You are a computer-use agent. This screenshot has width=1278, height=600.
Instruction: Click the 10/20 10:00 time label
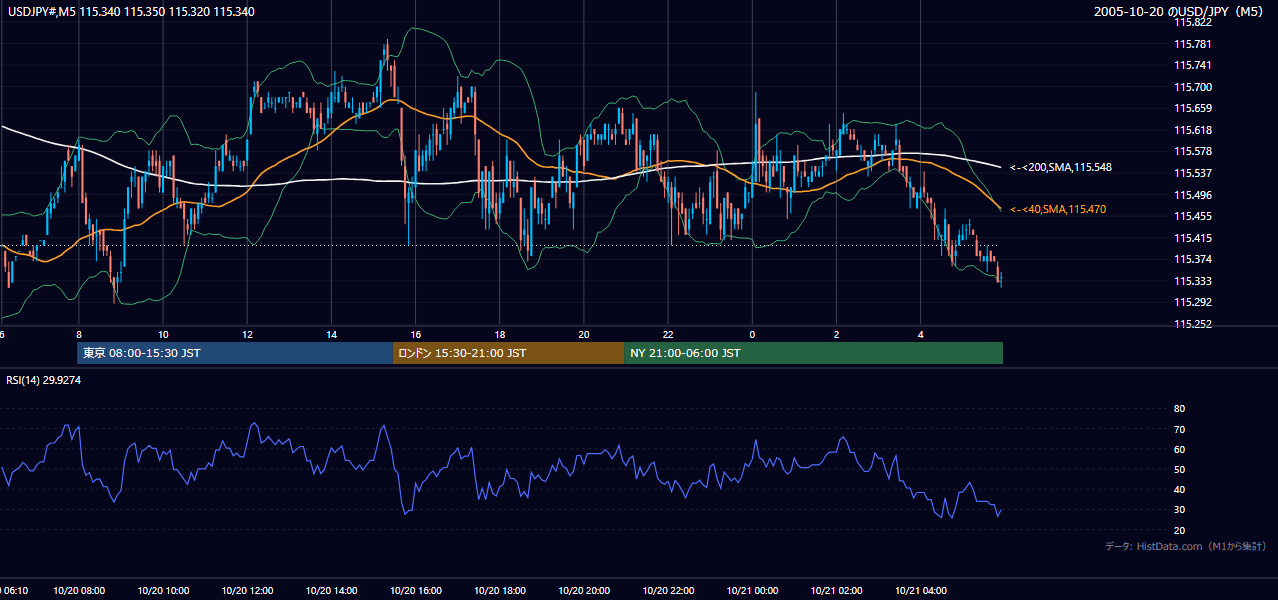point(163,591)
